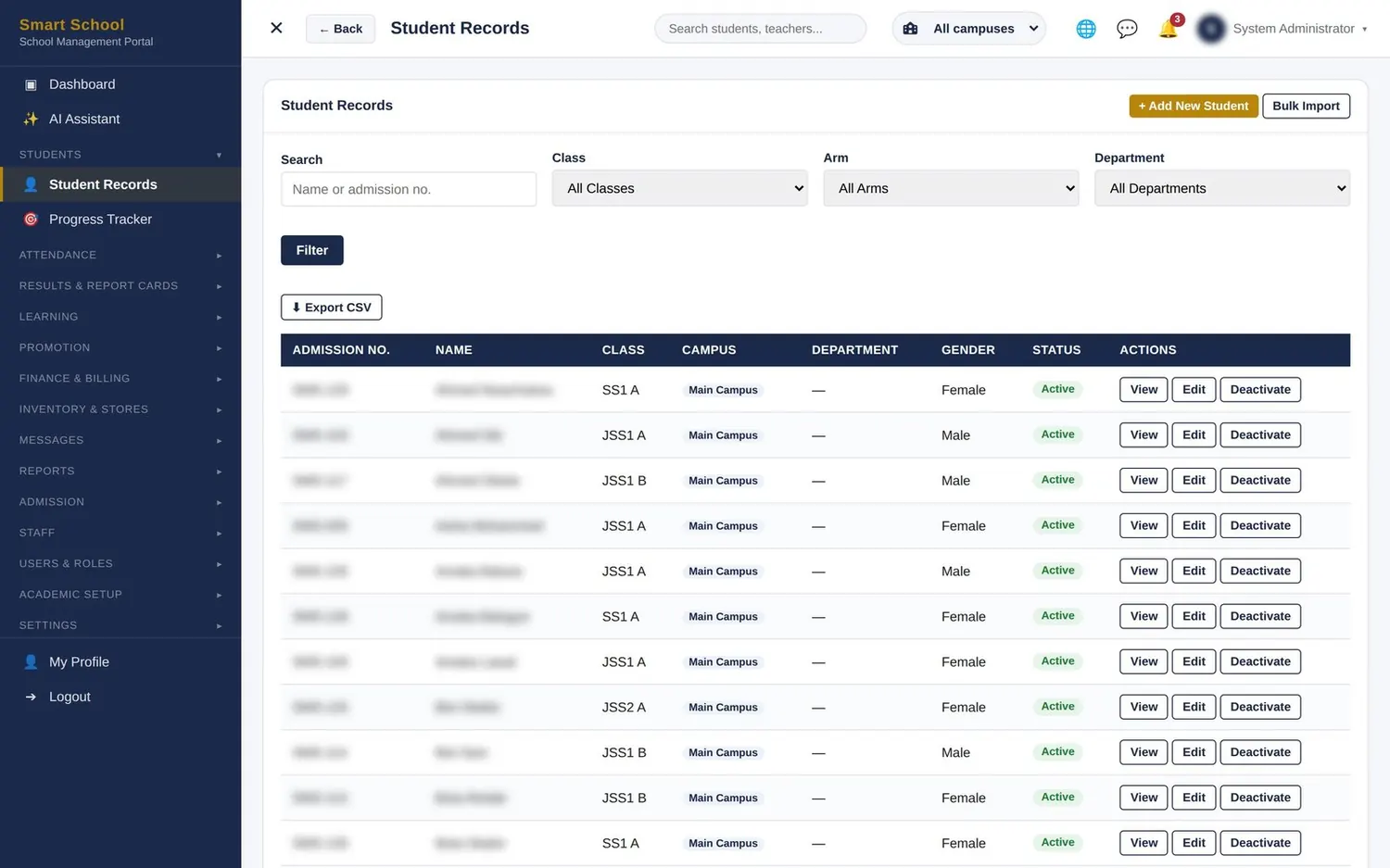Open the Arm dropdown
Screen dimensions: 1390x868
pyautogui.click(x=951, y=188)
